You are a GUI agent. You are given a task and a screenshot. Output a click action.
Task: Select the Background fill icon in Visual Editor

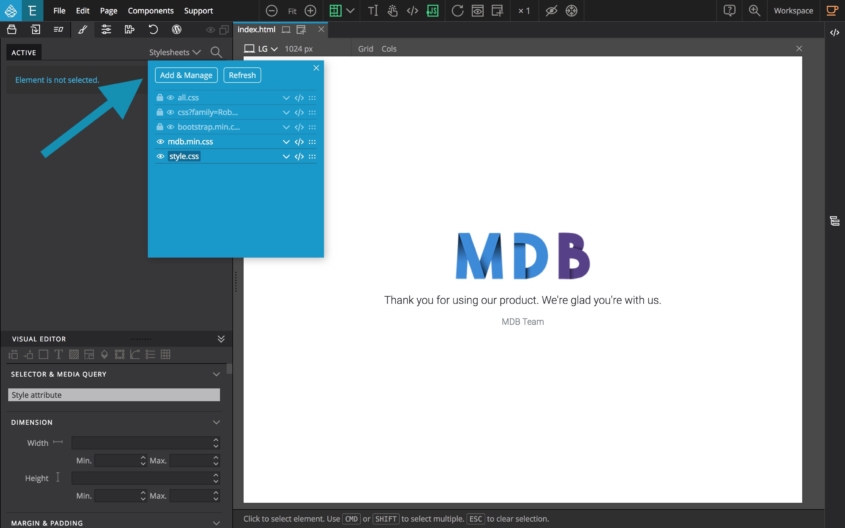pyautogui.click(x=74, y=355)
